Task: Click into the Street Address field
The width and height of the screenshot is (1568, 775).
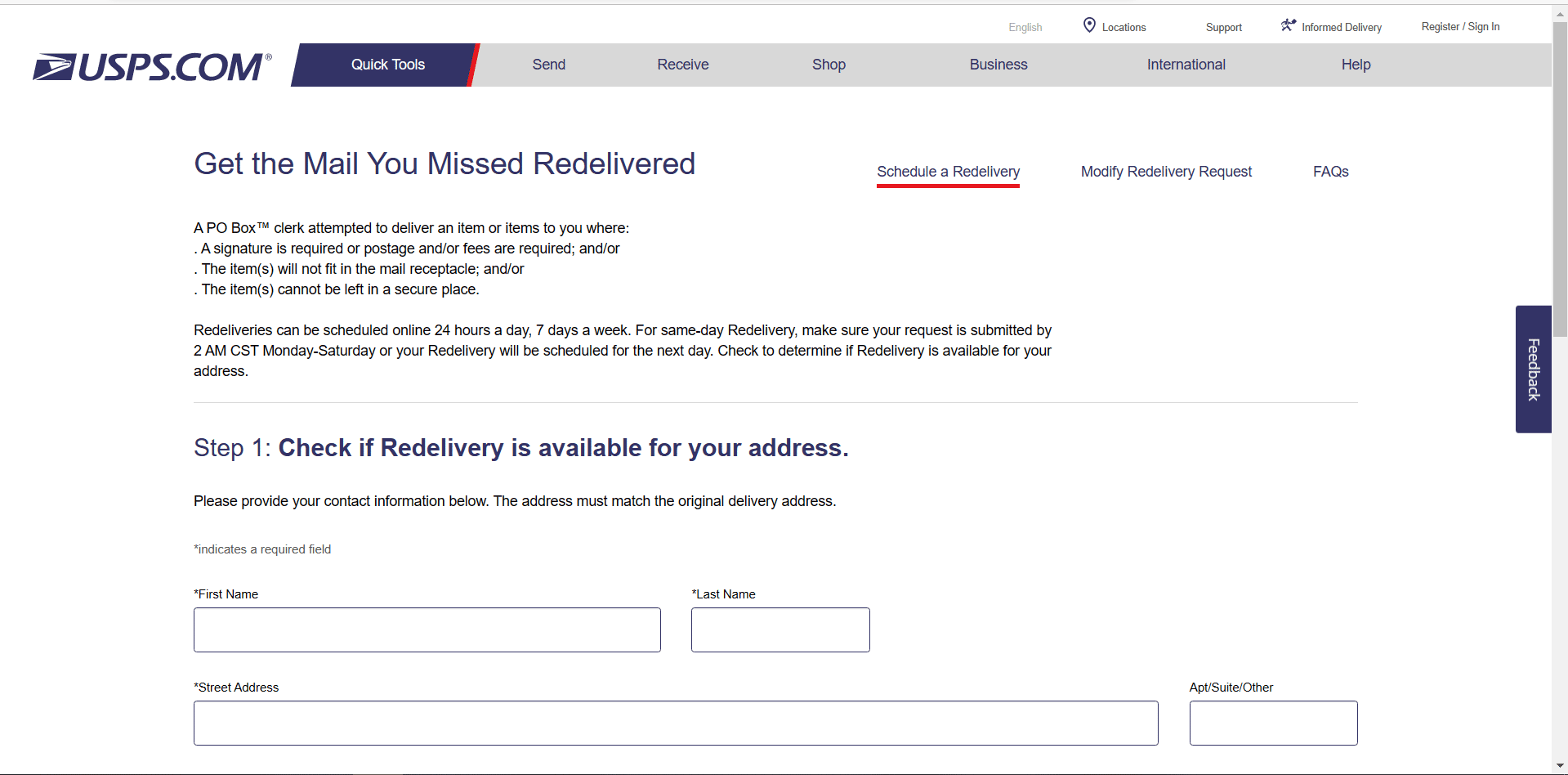Action: pos(675,723)
